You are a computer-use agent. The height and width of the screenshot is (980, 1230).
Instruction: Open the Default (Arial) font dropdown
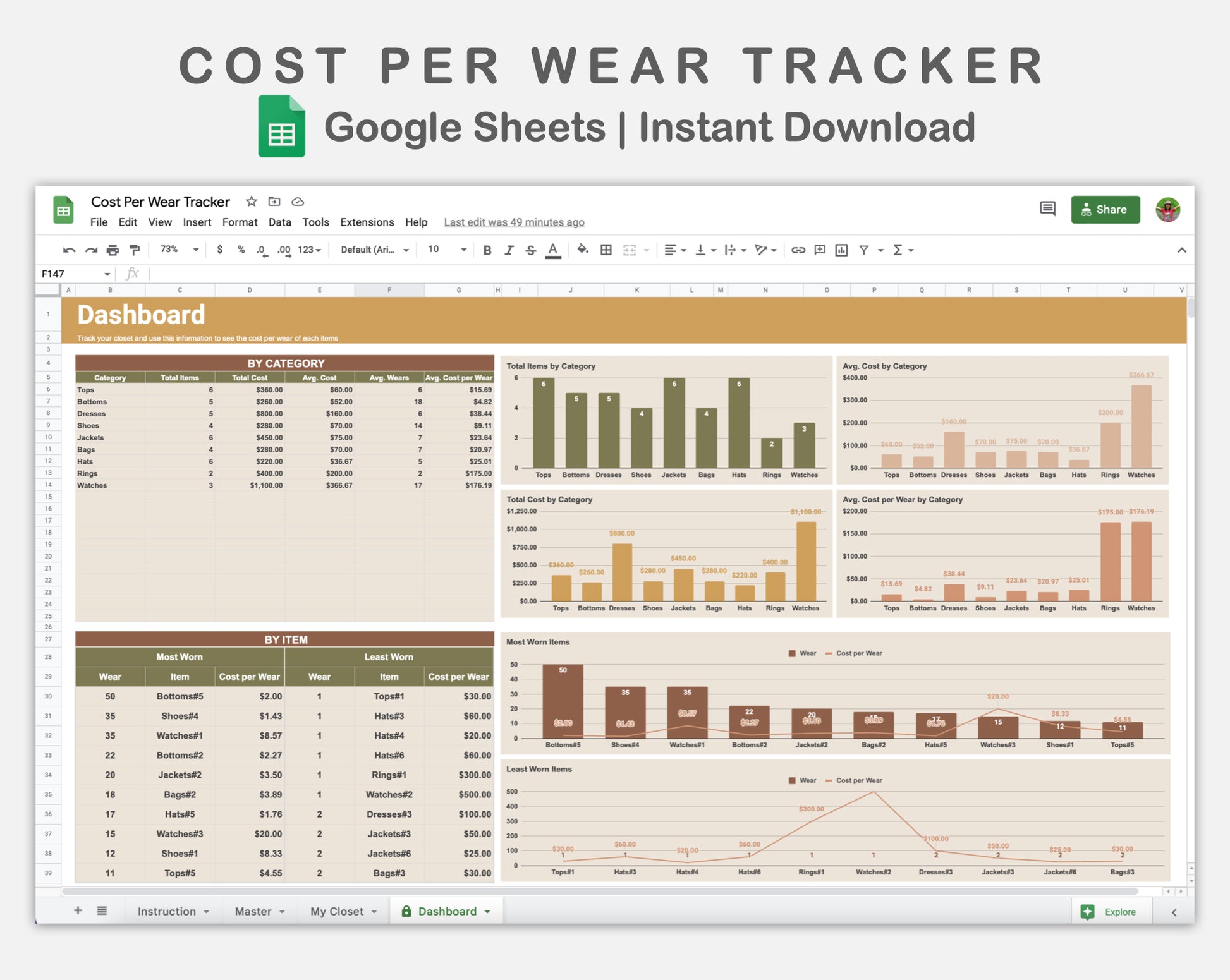click(374, 250)
